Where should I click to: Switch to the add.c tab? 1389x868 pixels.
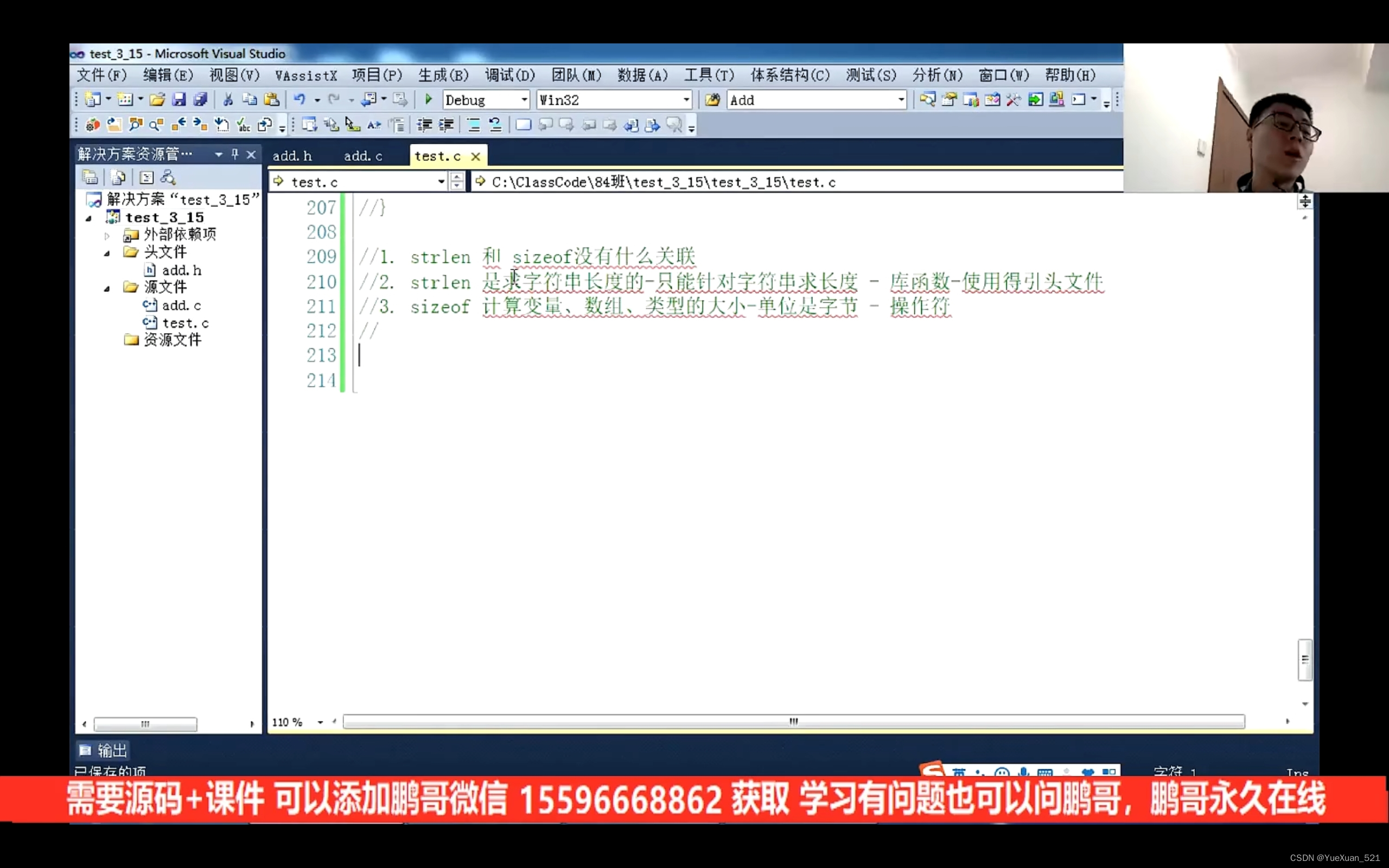(x=363, y=156)
